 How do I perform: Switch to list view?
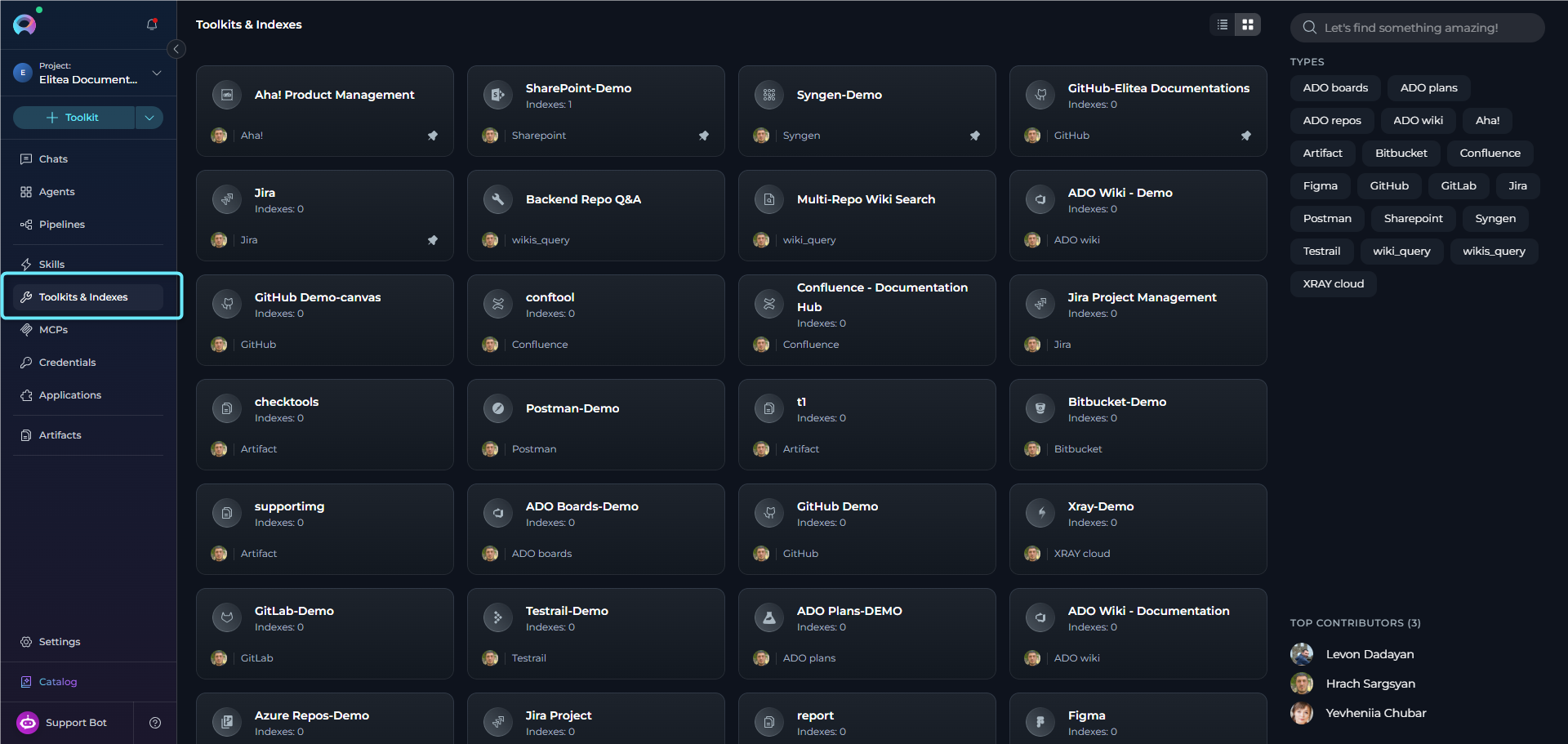point(1223,25)
